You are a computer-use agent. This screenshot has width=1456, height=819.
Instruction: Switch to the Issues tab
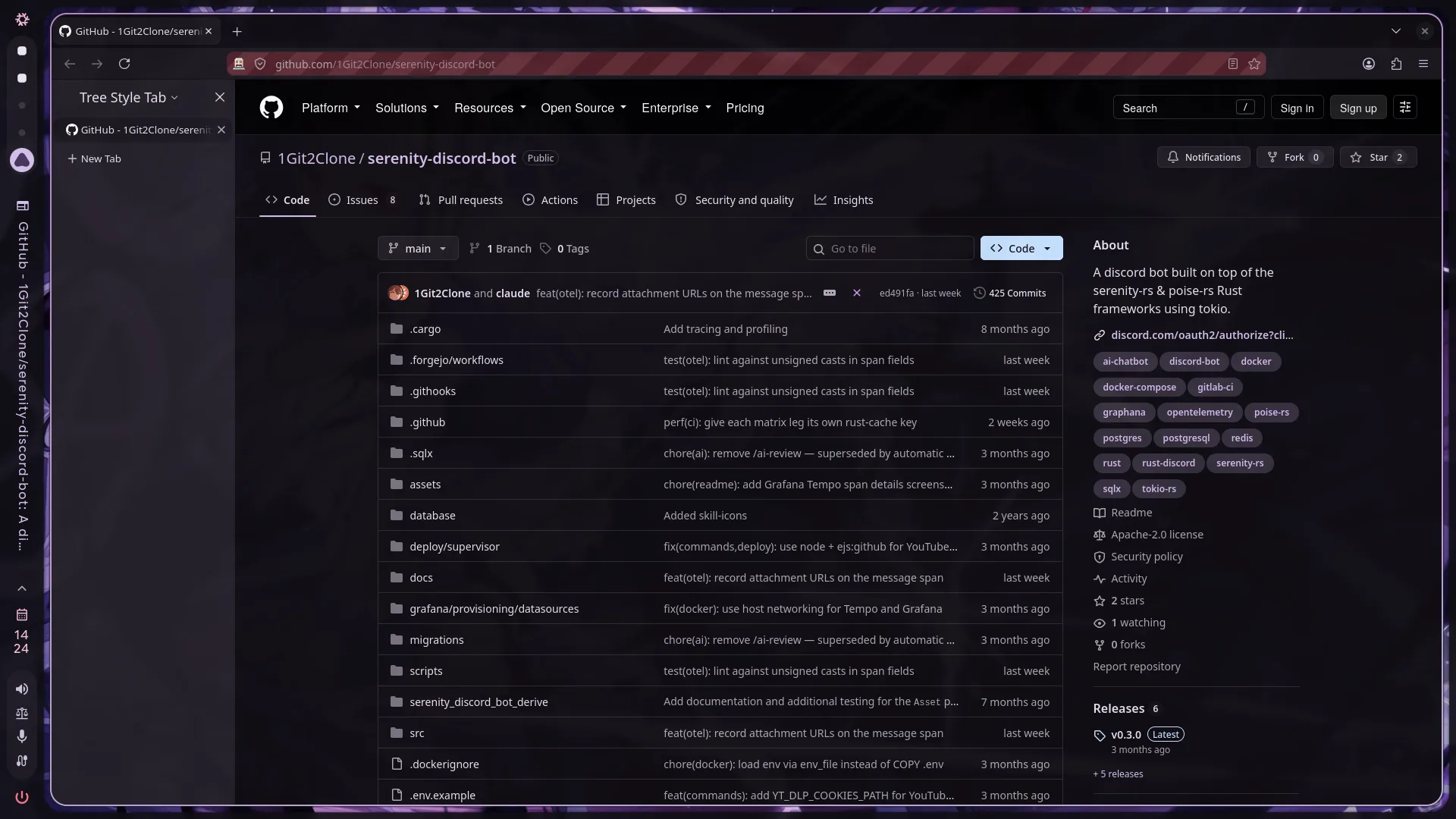362,200
